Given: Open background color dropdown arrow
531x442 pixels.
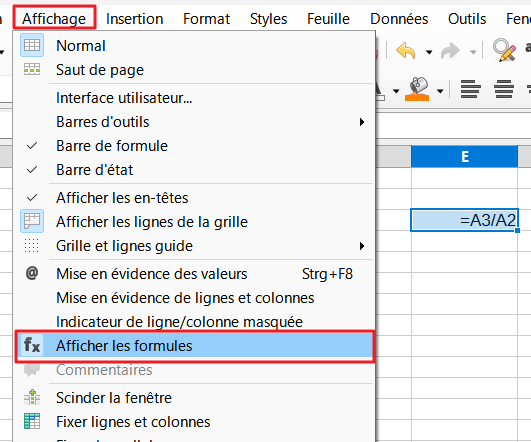Looking at the screenshot, I should click(440, 91).
